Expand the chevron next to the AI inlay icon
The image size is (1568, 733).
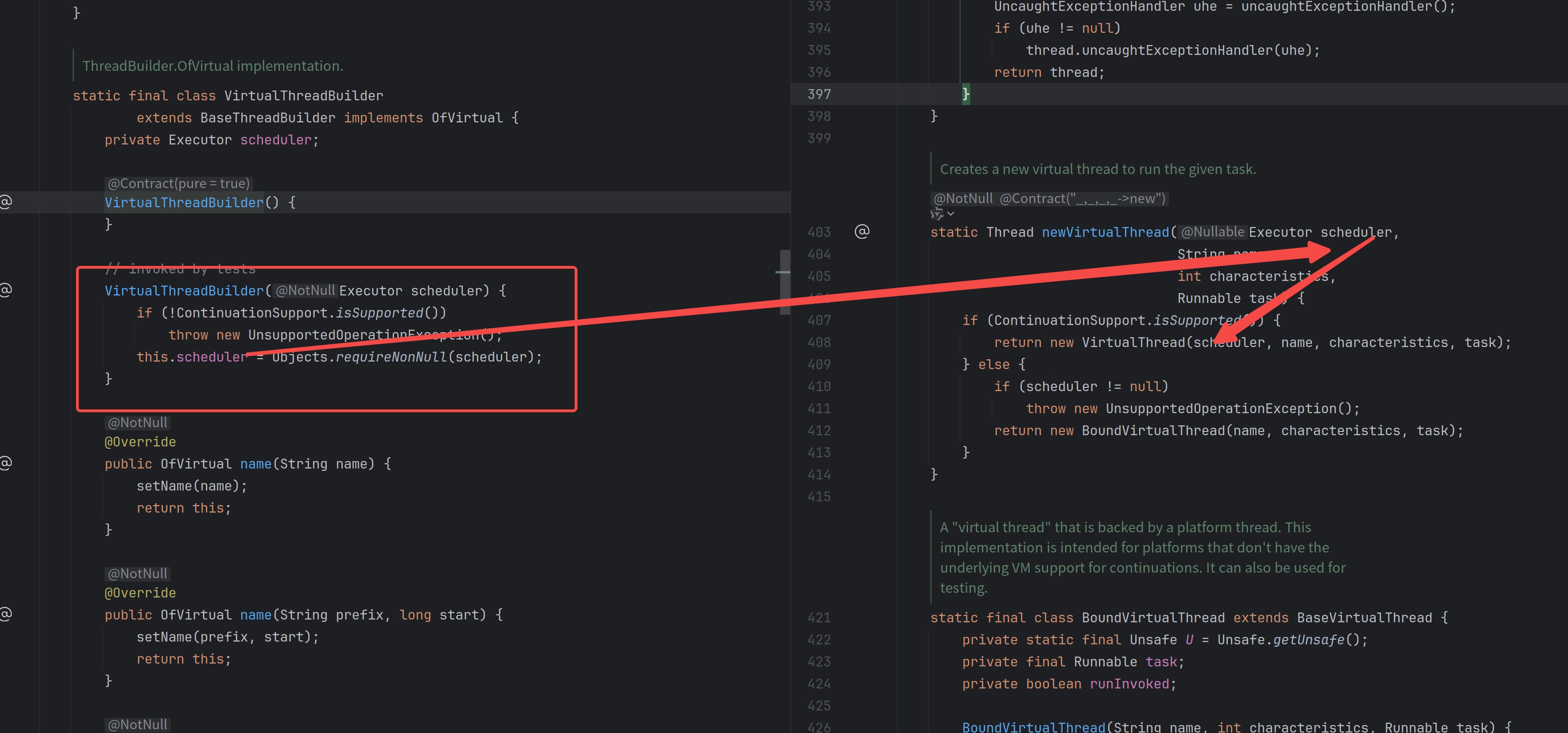pos(951,214)
